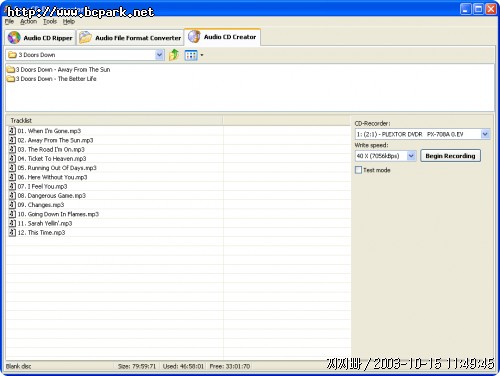
Task: Click the Away From The Sun folder icon
Action: (11, 69)
